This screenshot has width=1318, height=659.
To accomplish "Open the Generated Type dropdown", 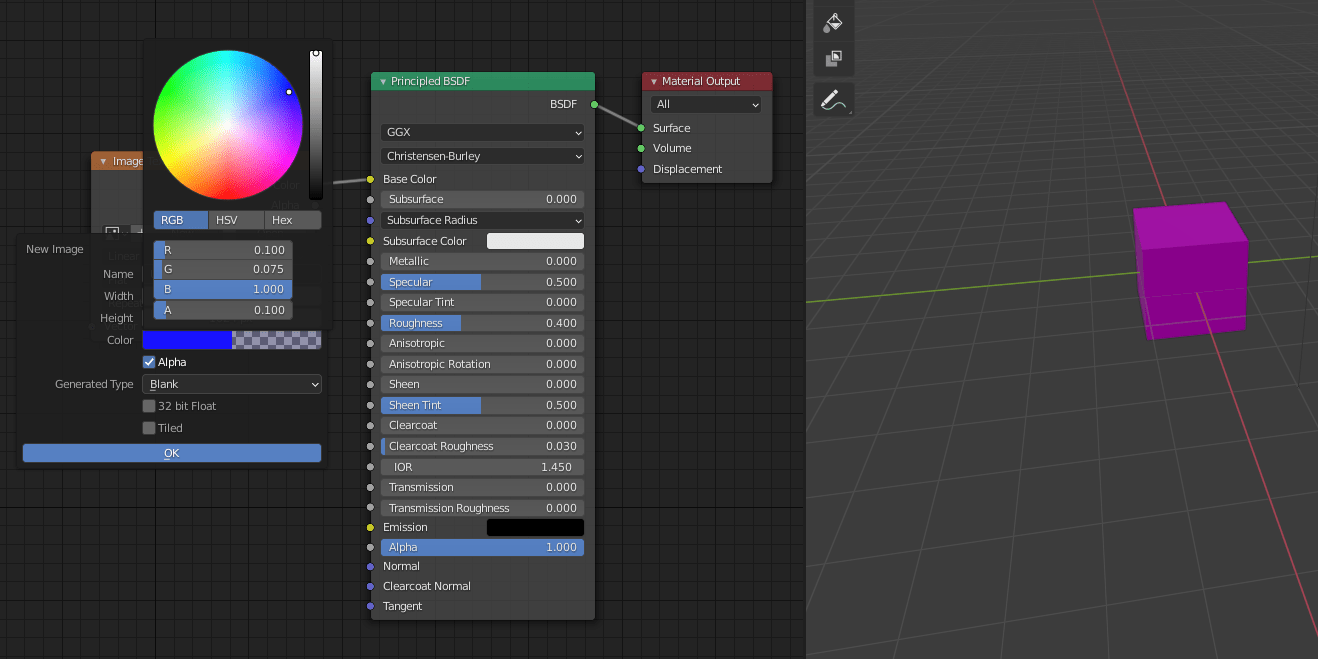I will pos(232,384).
